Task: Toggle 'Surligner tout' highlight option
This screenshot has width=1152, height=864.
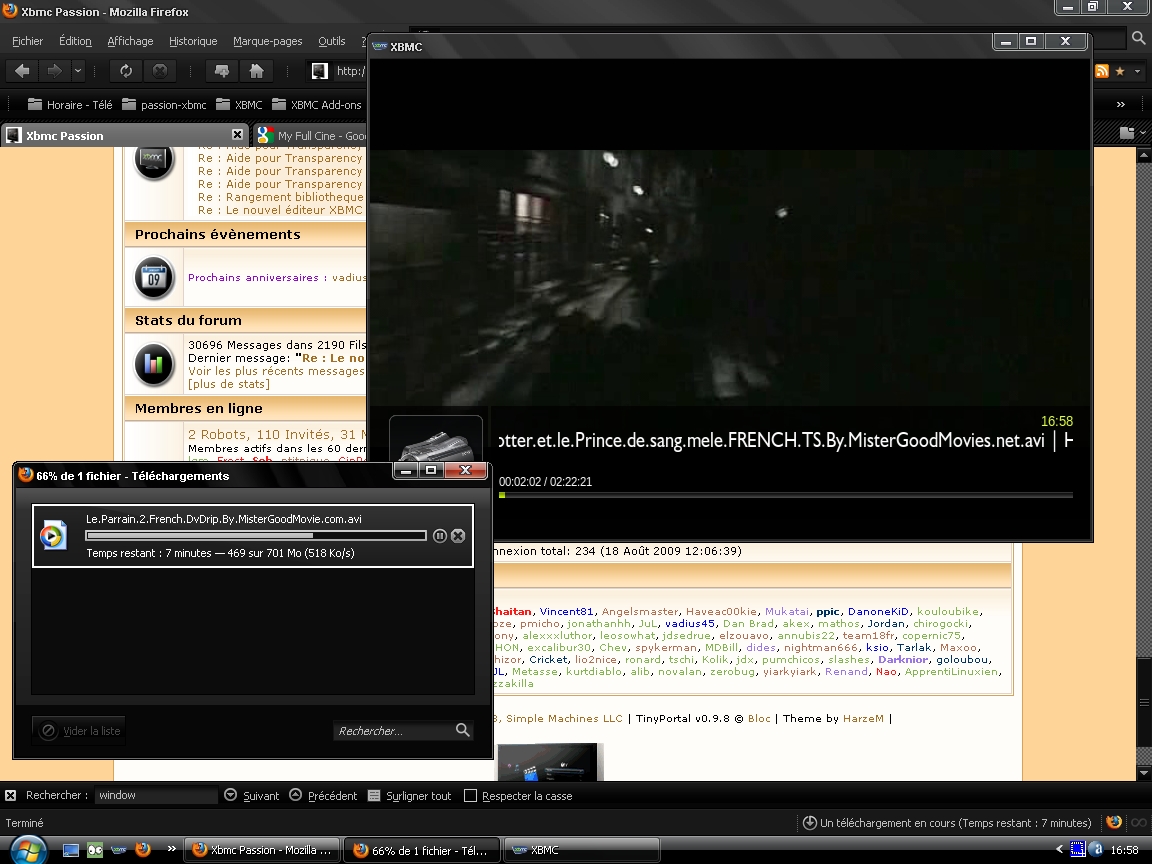Action: coord(409,796)
